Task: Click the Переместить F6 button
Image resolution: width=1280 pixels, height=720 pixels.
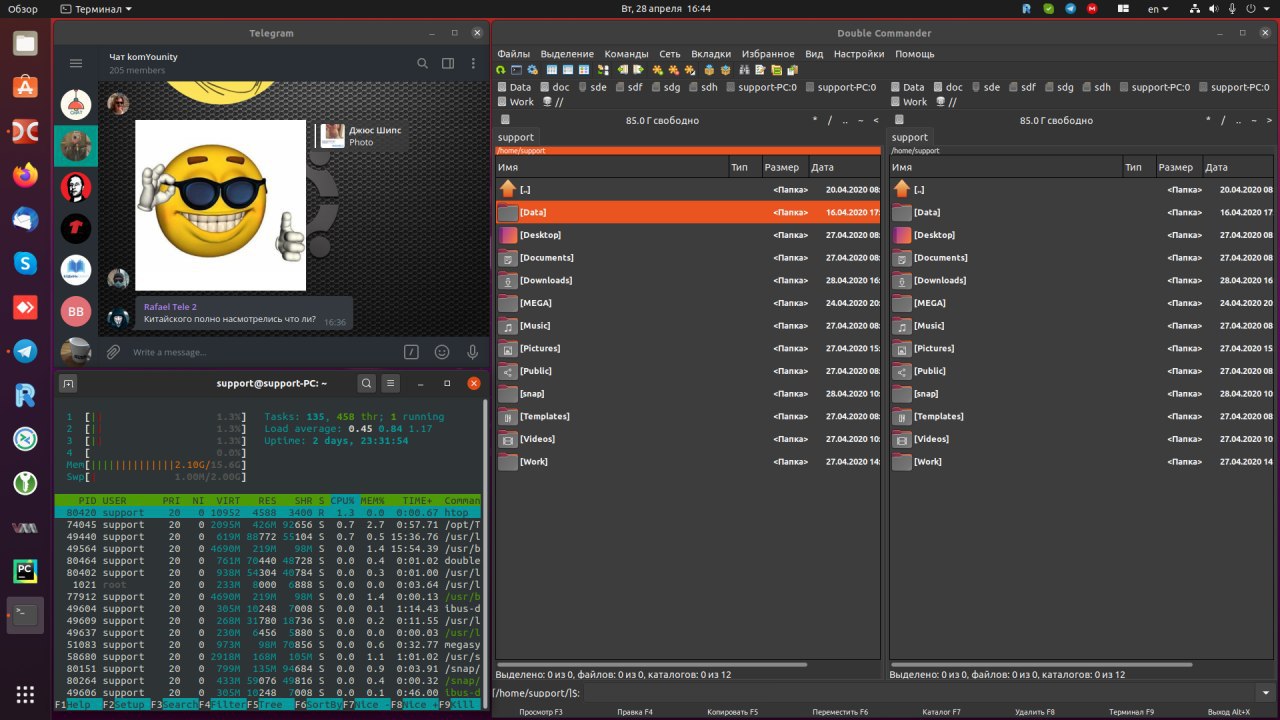Action: [x=840, y=712]
